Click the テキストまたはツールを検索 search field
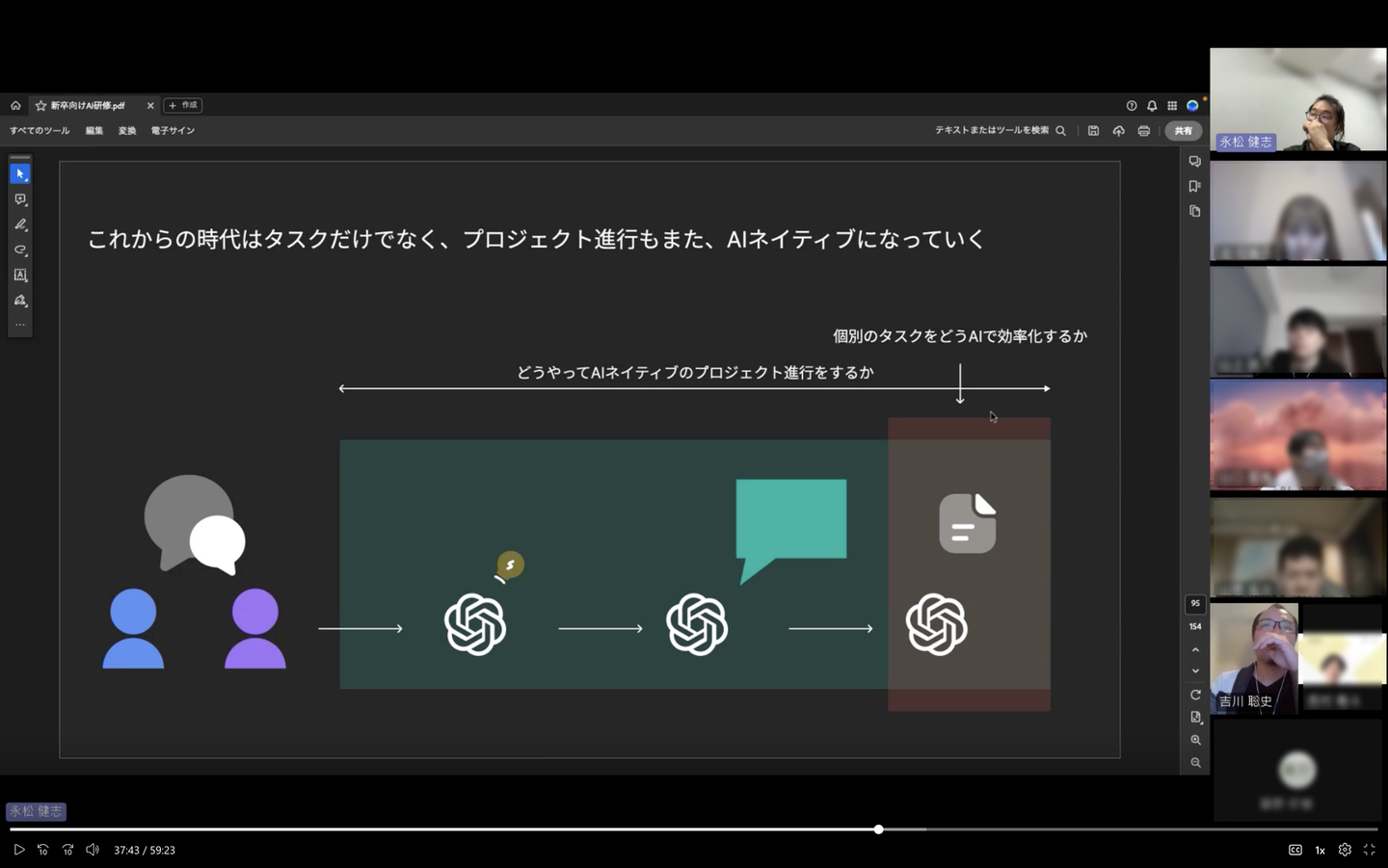 tap(992, 131)
